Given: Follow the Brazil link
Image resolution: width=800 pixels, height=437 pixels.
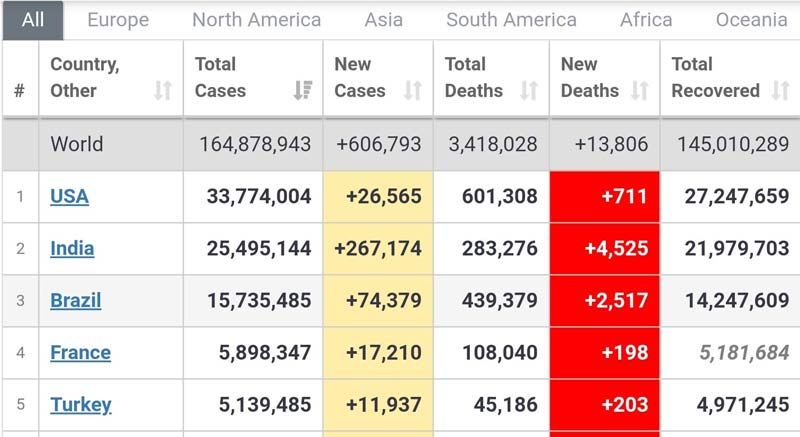Looking at the screenshot, I should pos(75,300).
